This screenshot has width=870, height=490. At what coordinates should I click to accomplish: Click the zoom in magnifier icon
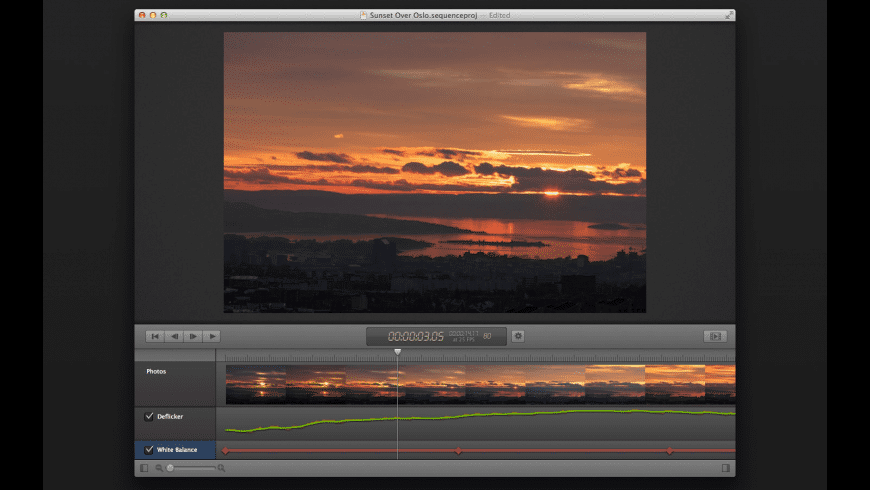[x=221, y=468]
